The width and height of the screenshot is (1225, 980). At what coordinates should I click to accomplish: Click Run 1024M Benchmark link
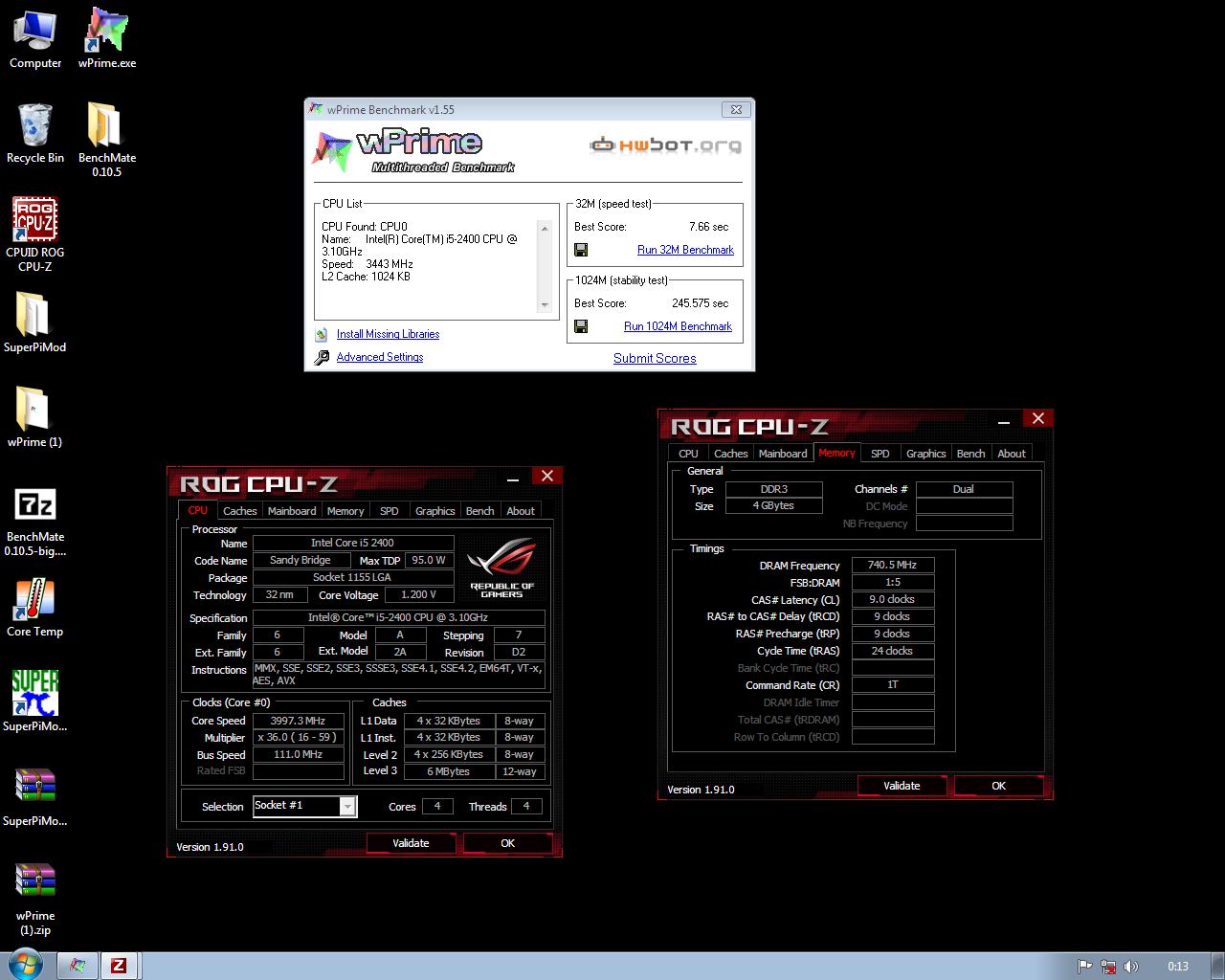click(x=678, y=326)
